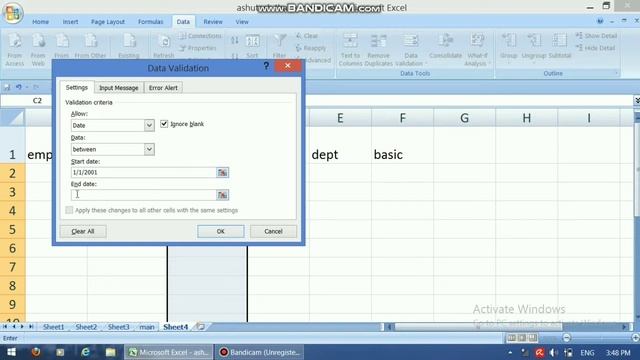Click the Clear All button
Screen dimensions: 640x360
click(x=83, y=231)
